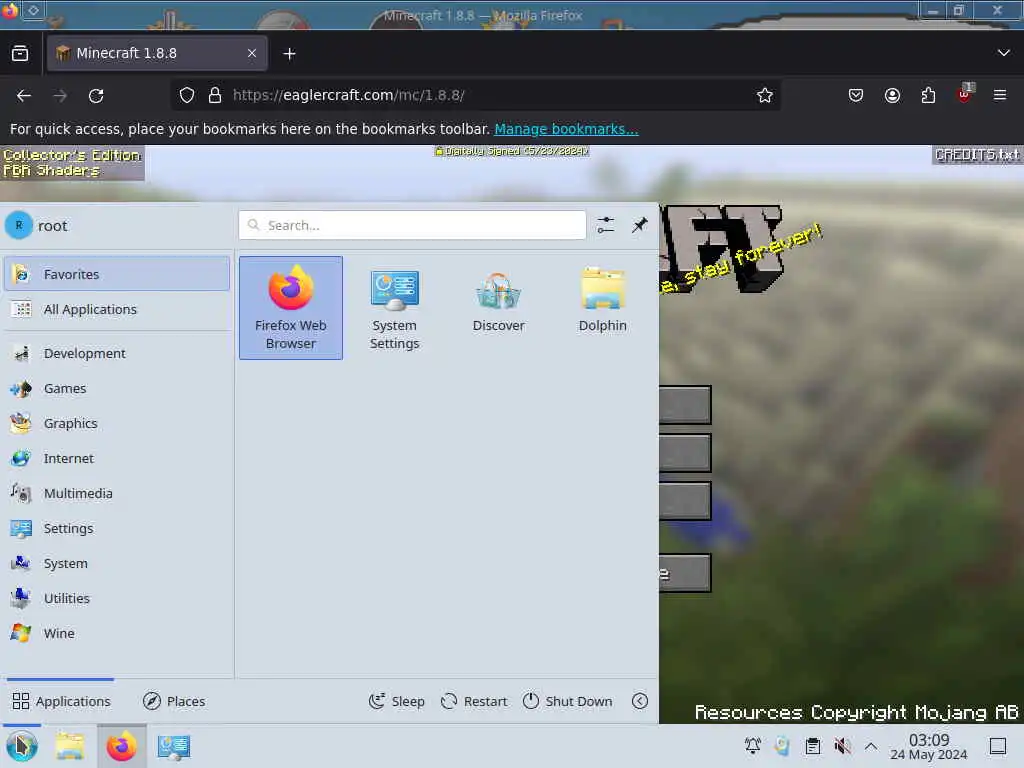
Task: Pin the application launcher open
Action: click(639, 225)
